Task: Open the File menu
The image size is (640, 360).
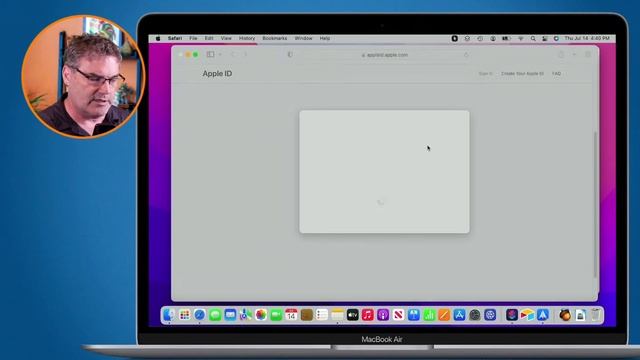Action: pos(193,38)
